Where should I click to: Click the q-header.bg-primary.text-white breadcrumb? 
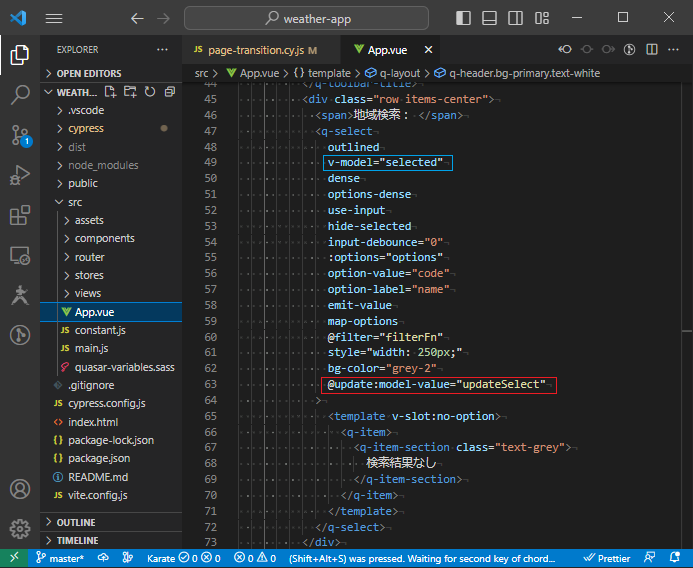(517, 73)
